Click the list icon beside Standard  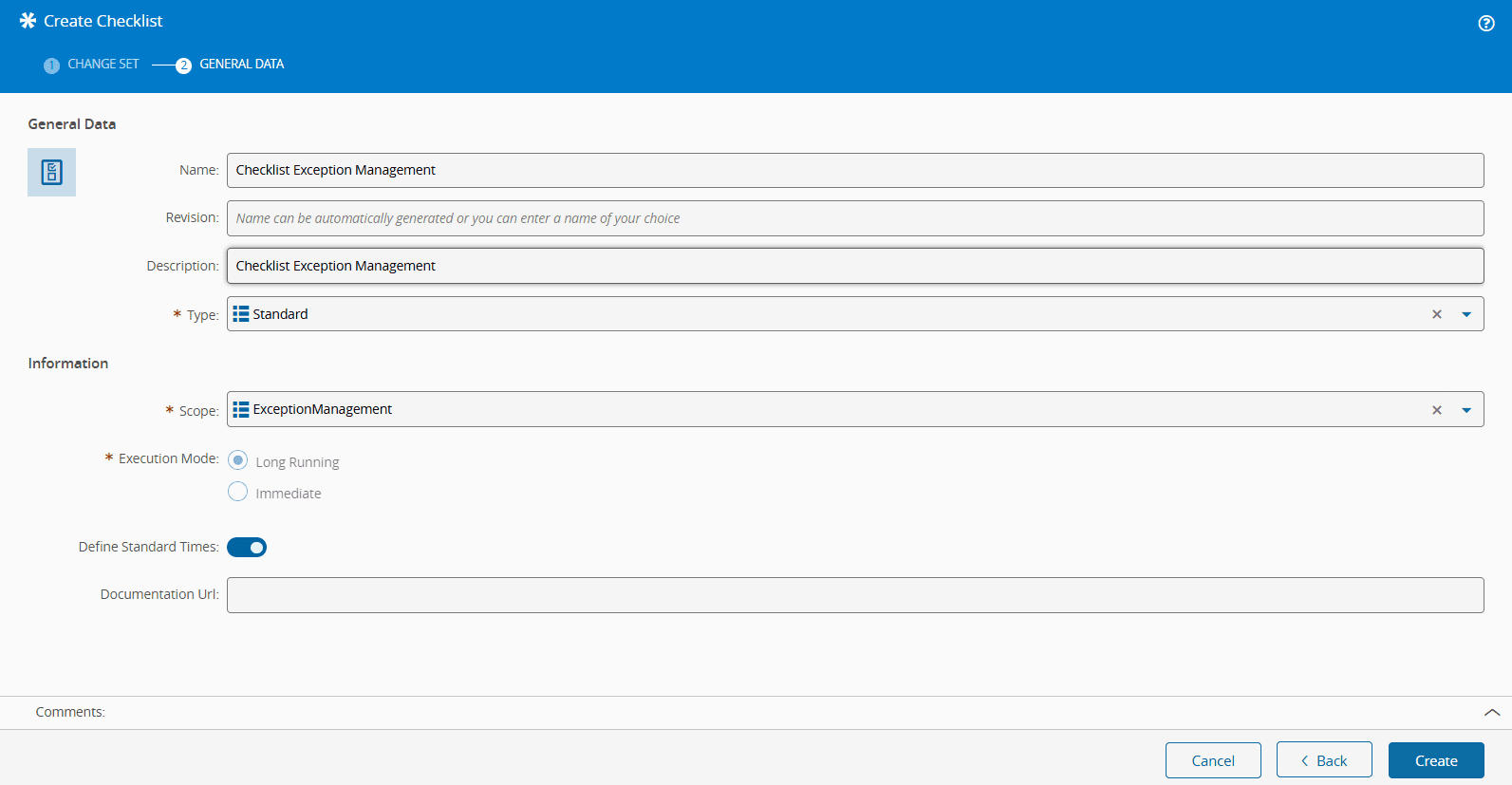click(x=241, y=313)
